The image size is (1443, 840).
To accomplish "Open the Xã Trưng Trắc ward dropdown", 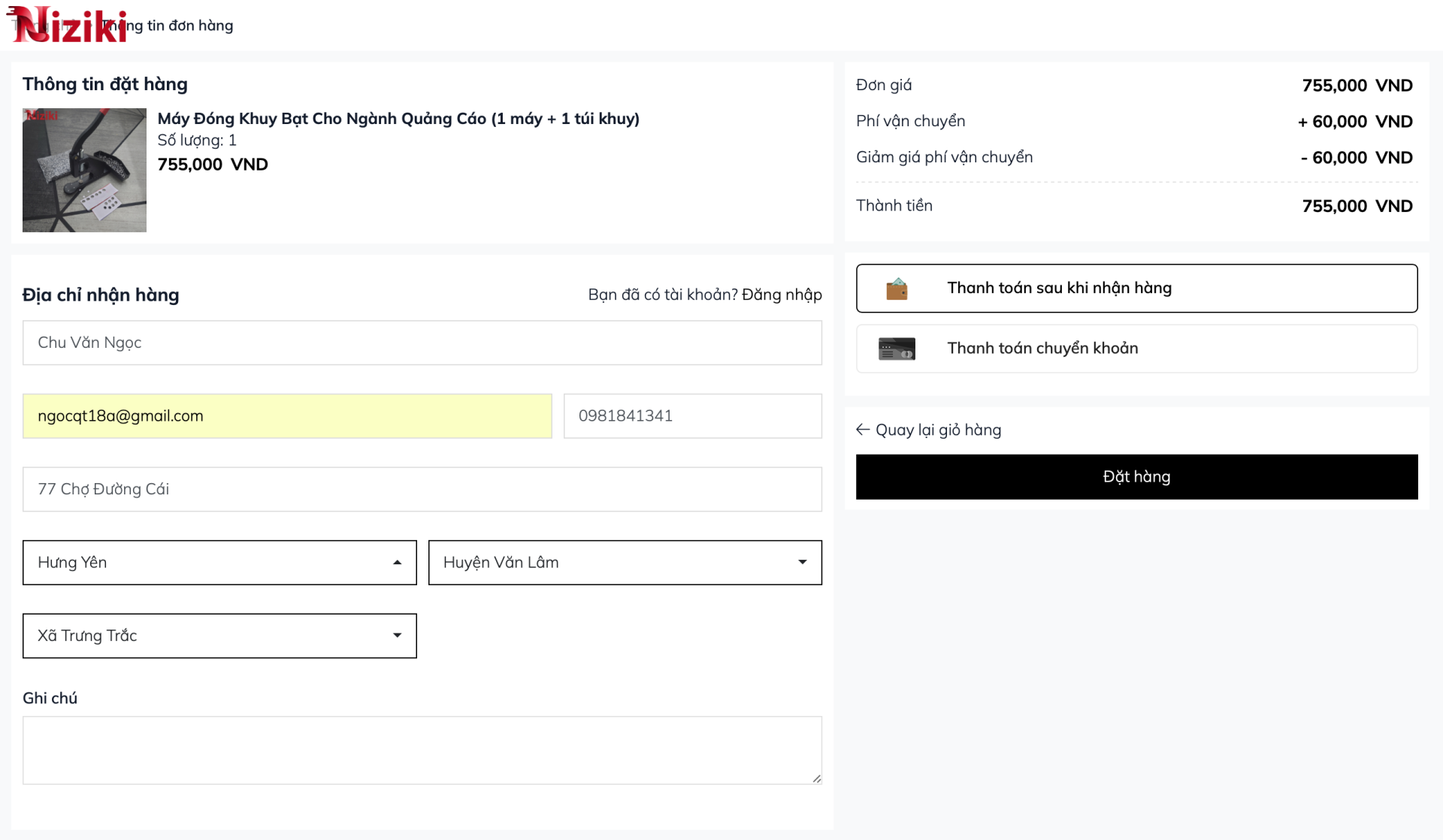I will pyautogui.click(x=219, y=636).
